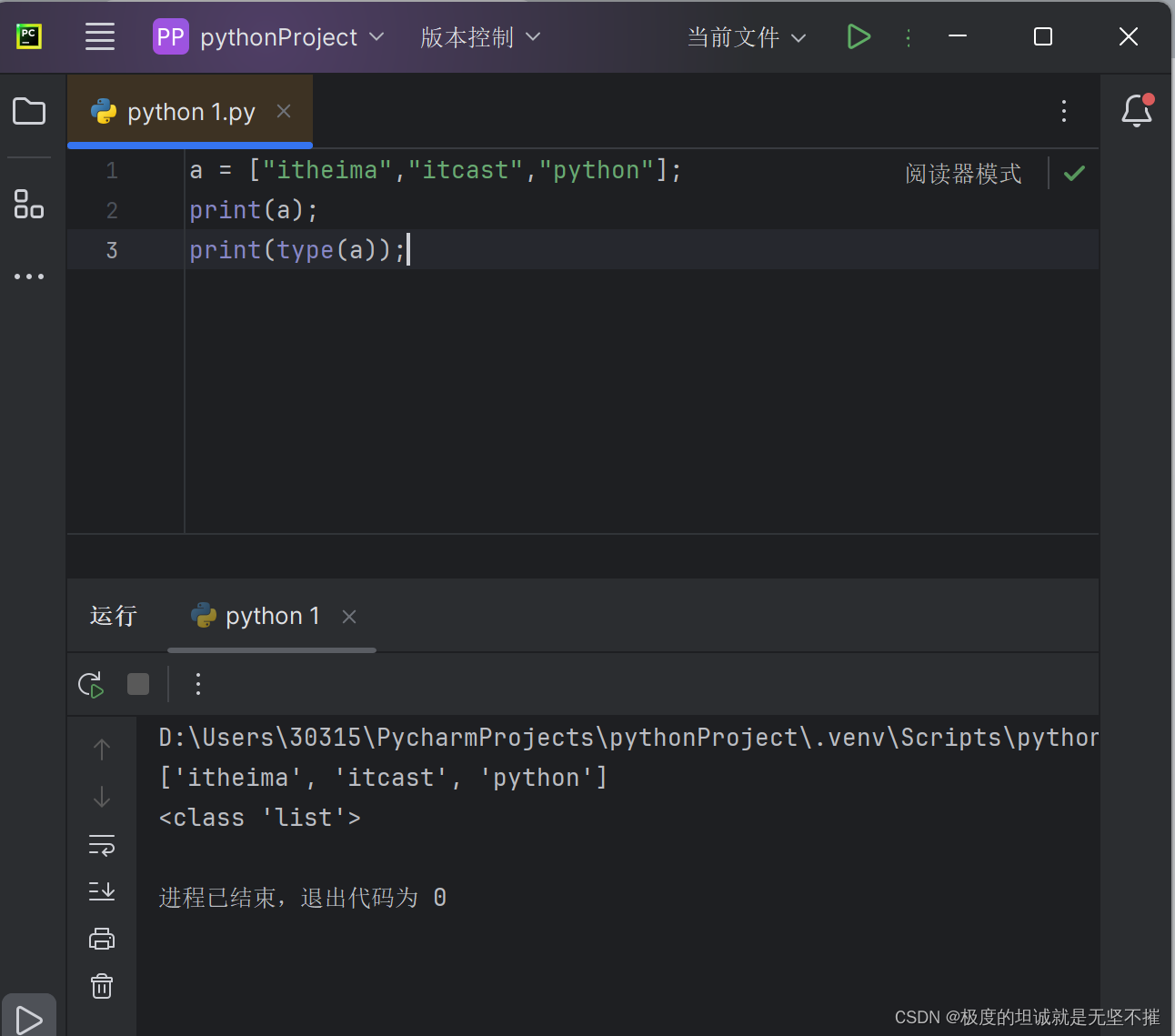Open the 当前文件 run configuration dropdown

[x=746, y=36]
